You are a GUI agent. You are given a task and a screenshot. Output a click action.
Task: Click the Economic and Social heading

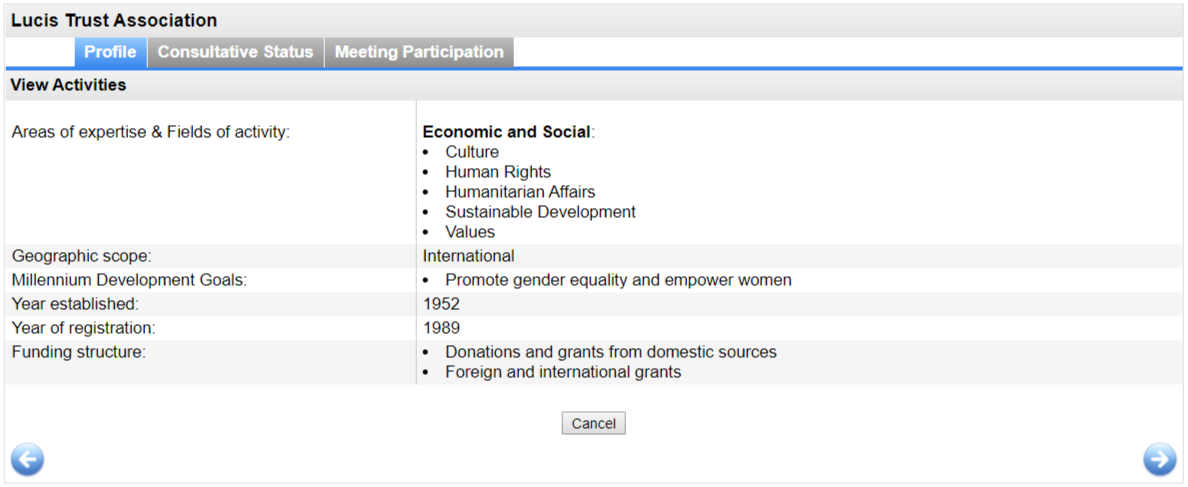pos(506,132)
